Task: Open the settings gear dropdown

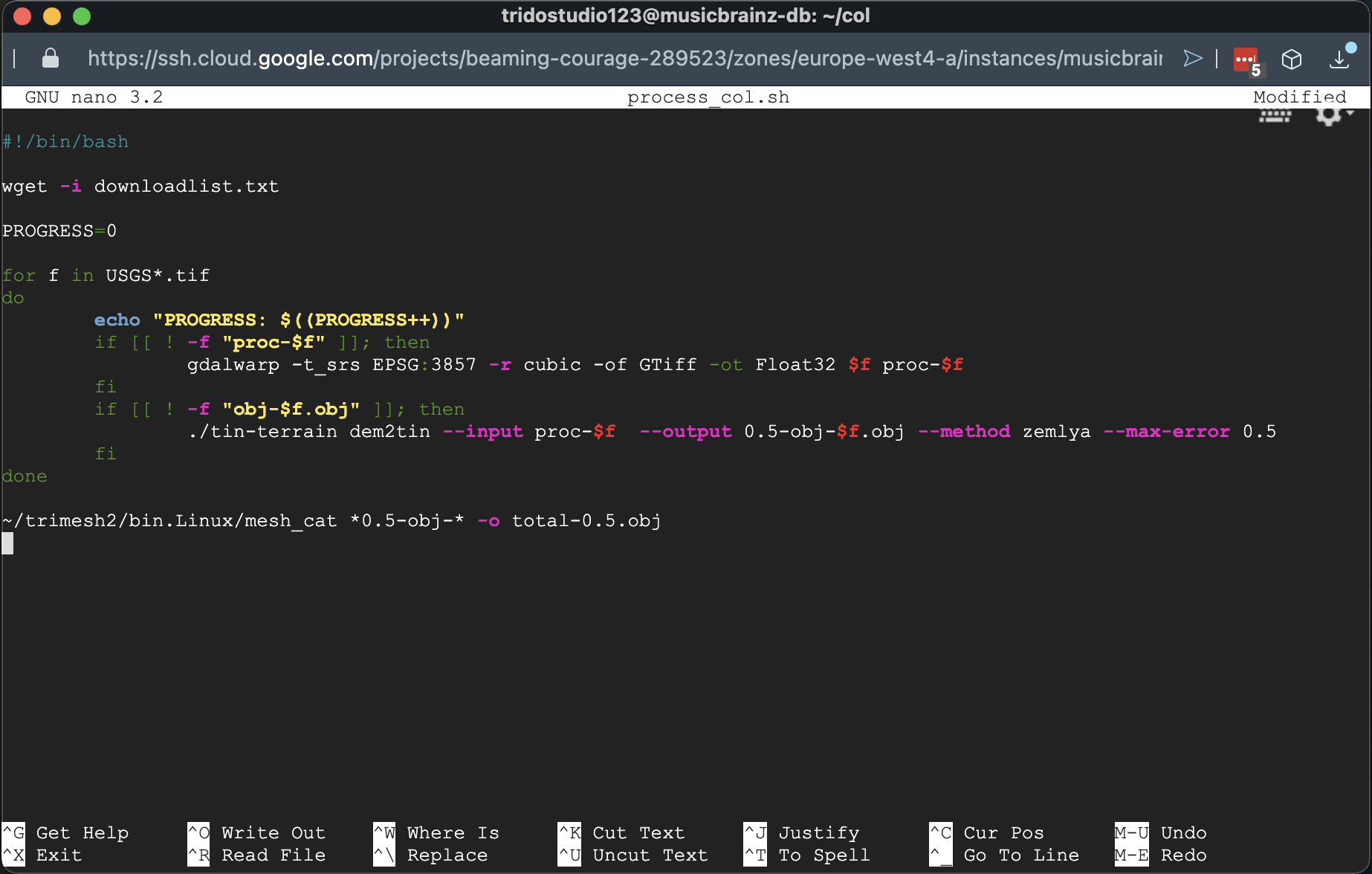Action: point(1333,114)
